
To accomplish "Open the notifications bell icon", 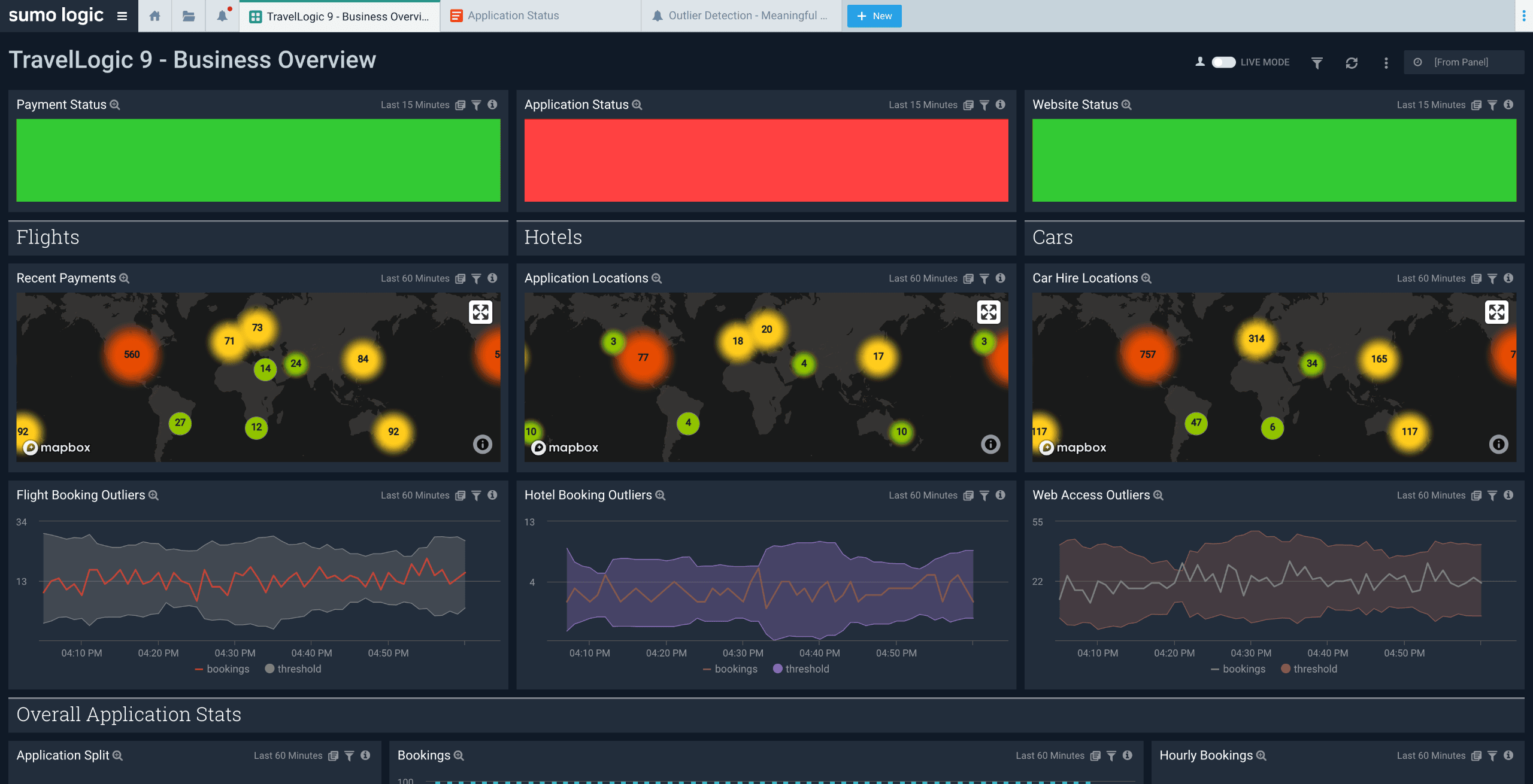I will (222, 16).
